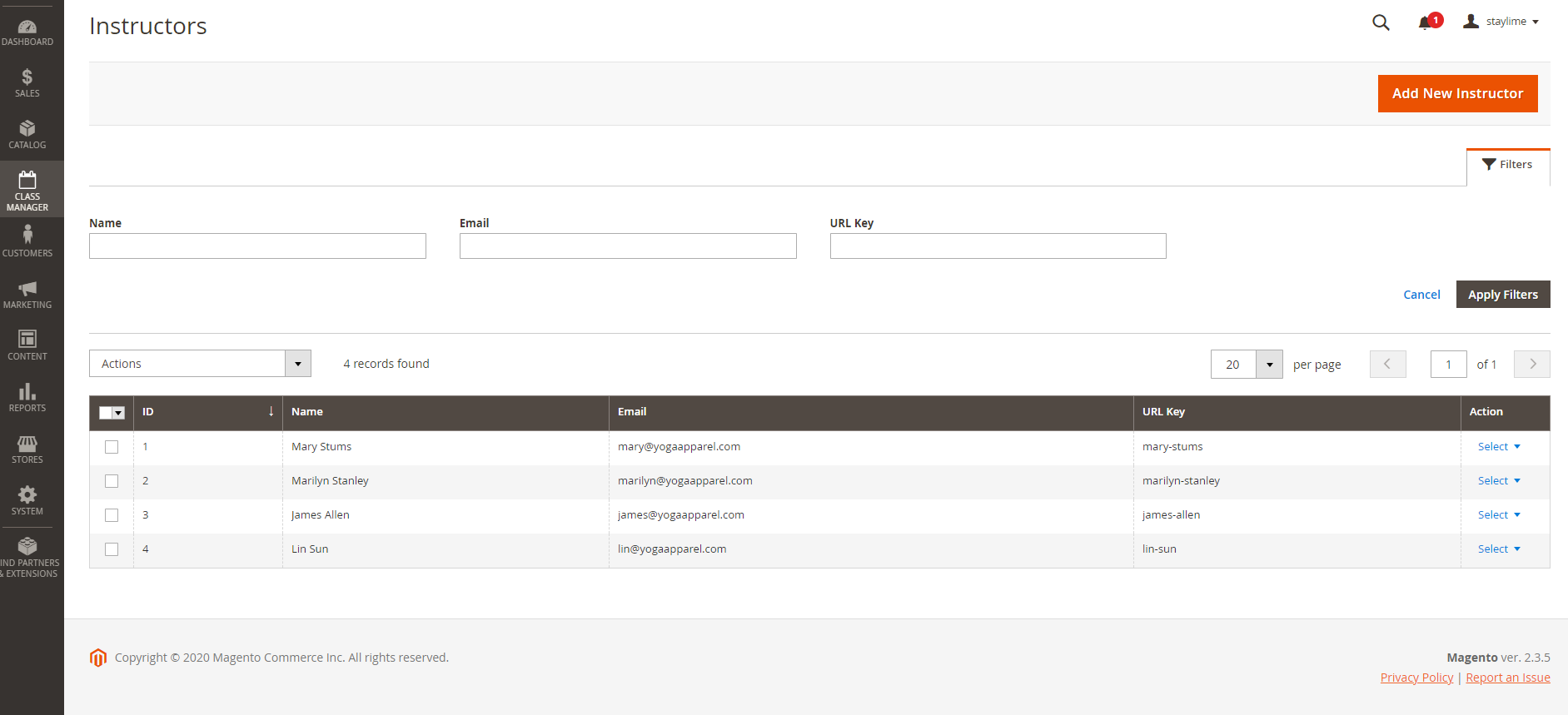Select the Lin Sun row checkbox
This screenshot has width=1568, height=715.
[112, 549]
